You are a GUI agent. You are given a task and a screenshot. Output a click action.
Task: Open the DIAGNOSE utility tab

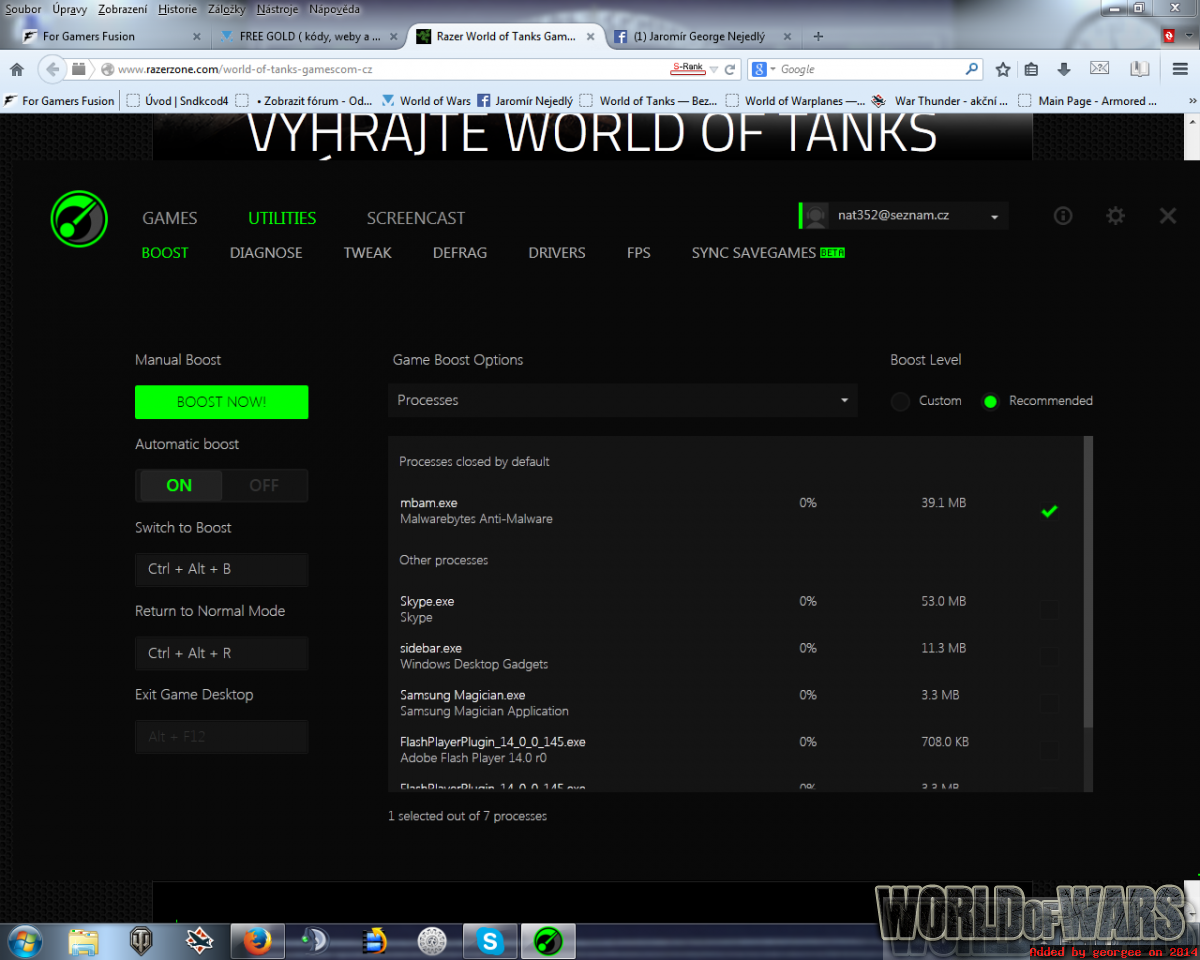[266, 253]
